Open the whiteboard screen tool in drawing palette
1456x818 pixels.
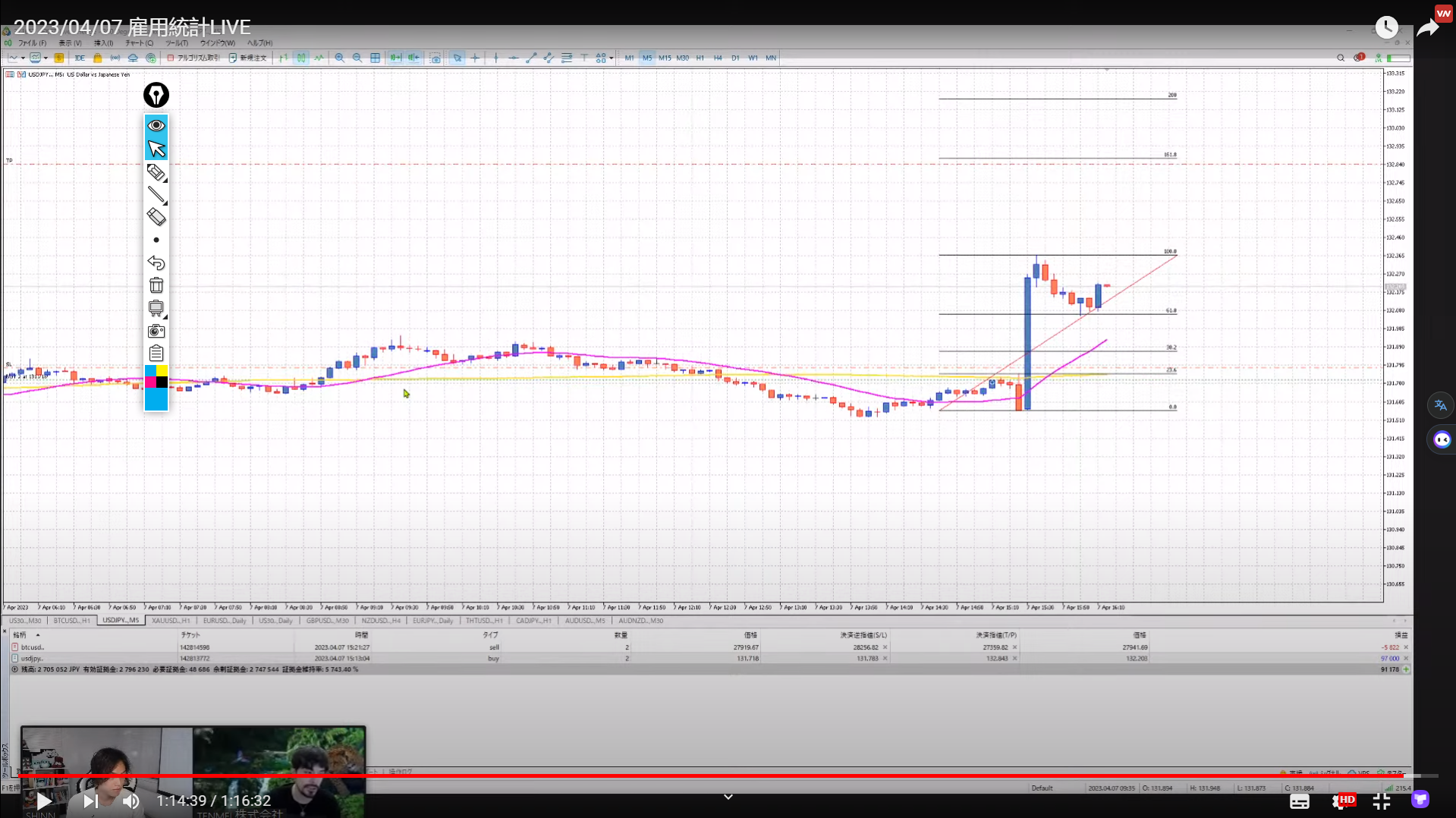point(156,308)
